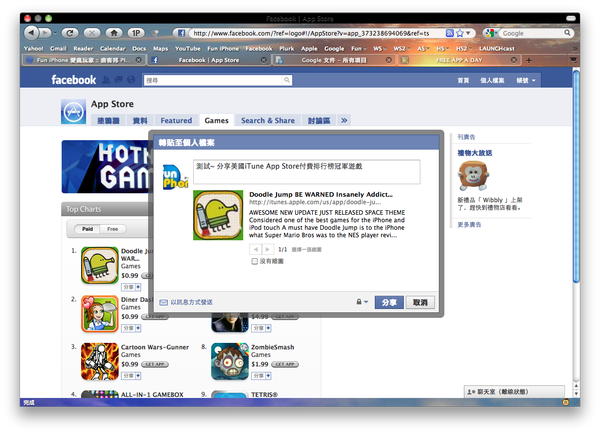Open a new browser tab with plus
Viewport: 600px width, 434px height.
tap(529, 60)
